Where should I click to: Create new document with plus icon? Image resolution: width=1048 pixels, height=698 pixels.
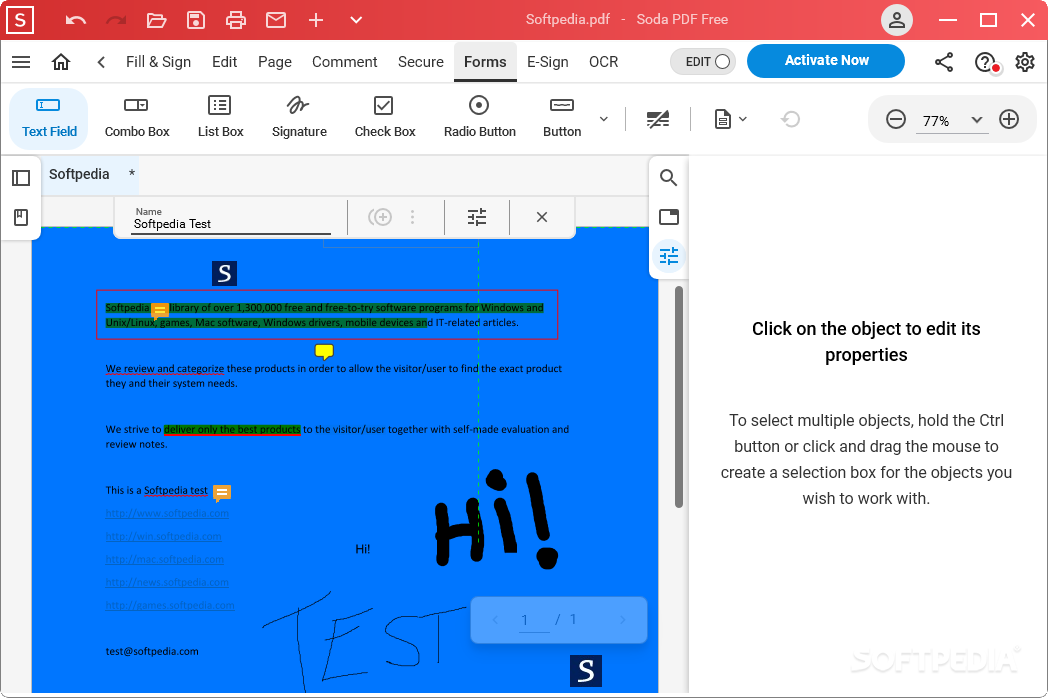click(316, 20)
